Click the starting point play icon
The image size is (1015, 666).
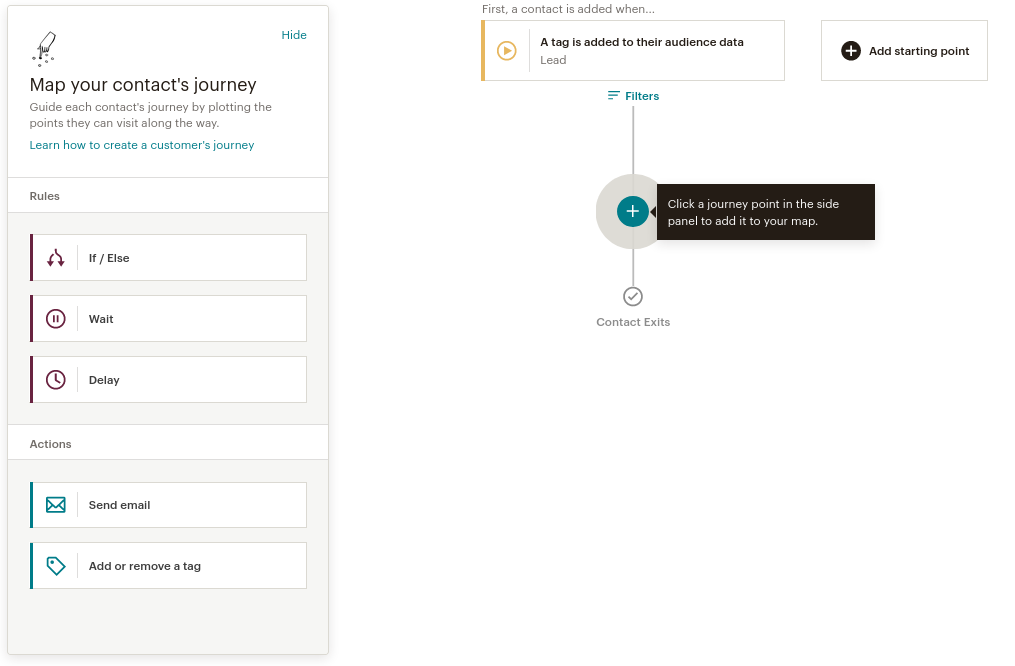507,50
